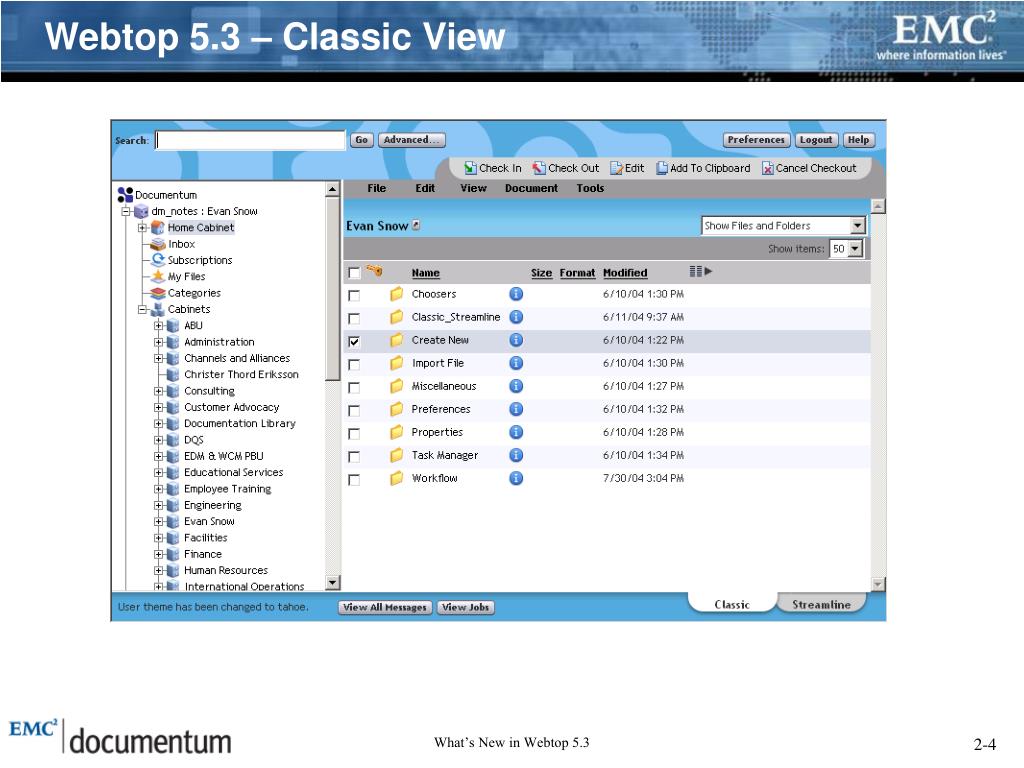Open the Edit menu
This screenshot has width=1024, height=768.
425,188
